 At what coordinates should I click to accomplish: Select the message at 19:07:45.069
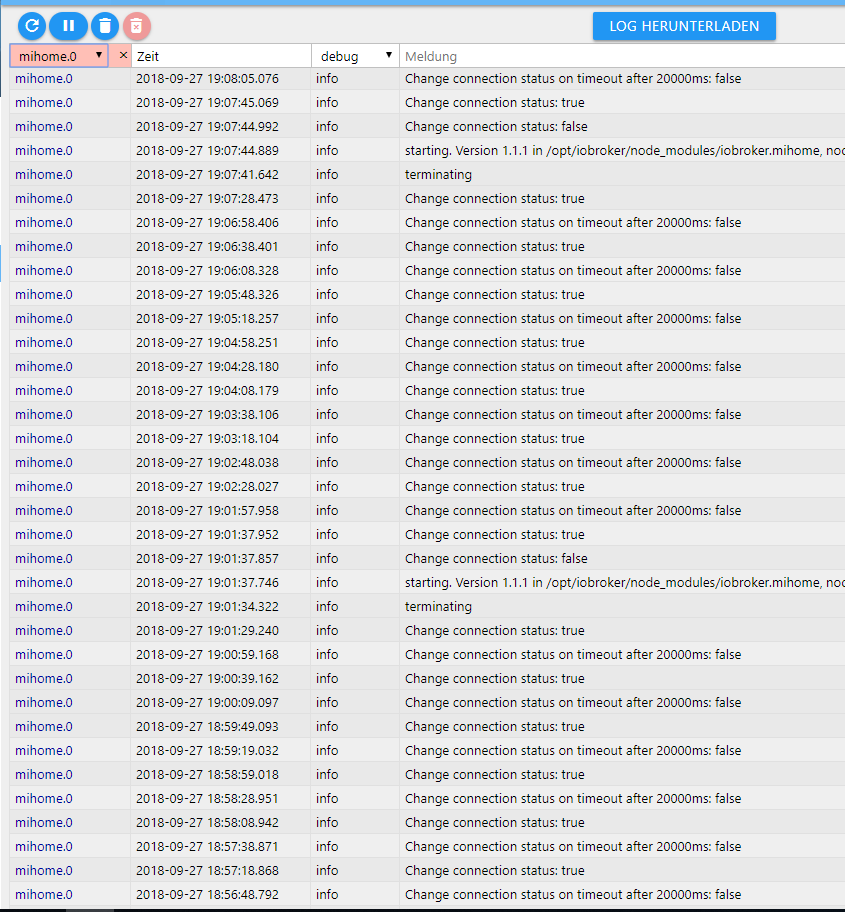click(494, 102)
